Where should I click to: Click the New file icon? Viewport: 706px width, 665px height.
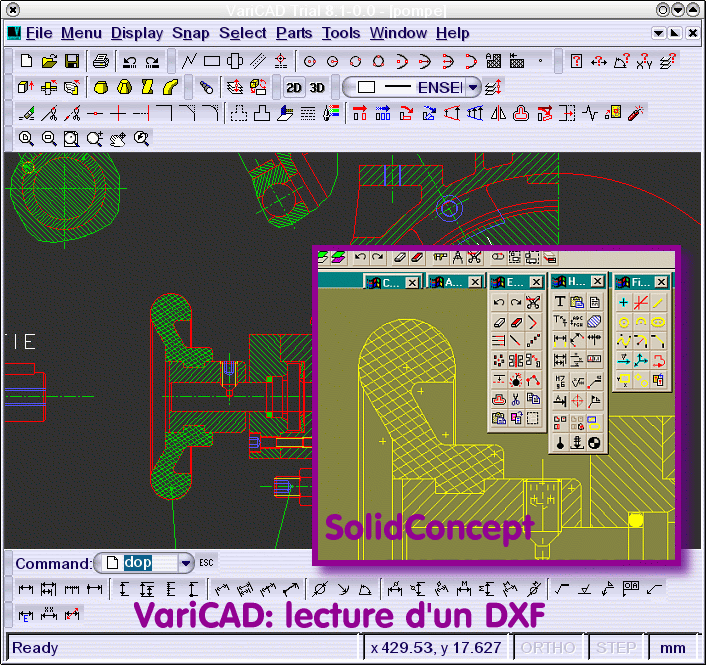pyautogui.click(x=27, y=61)
